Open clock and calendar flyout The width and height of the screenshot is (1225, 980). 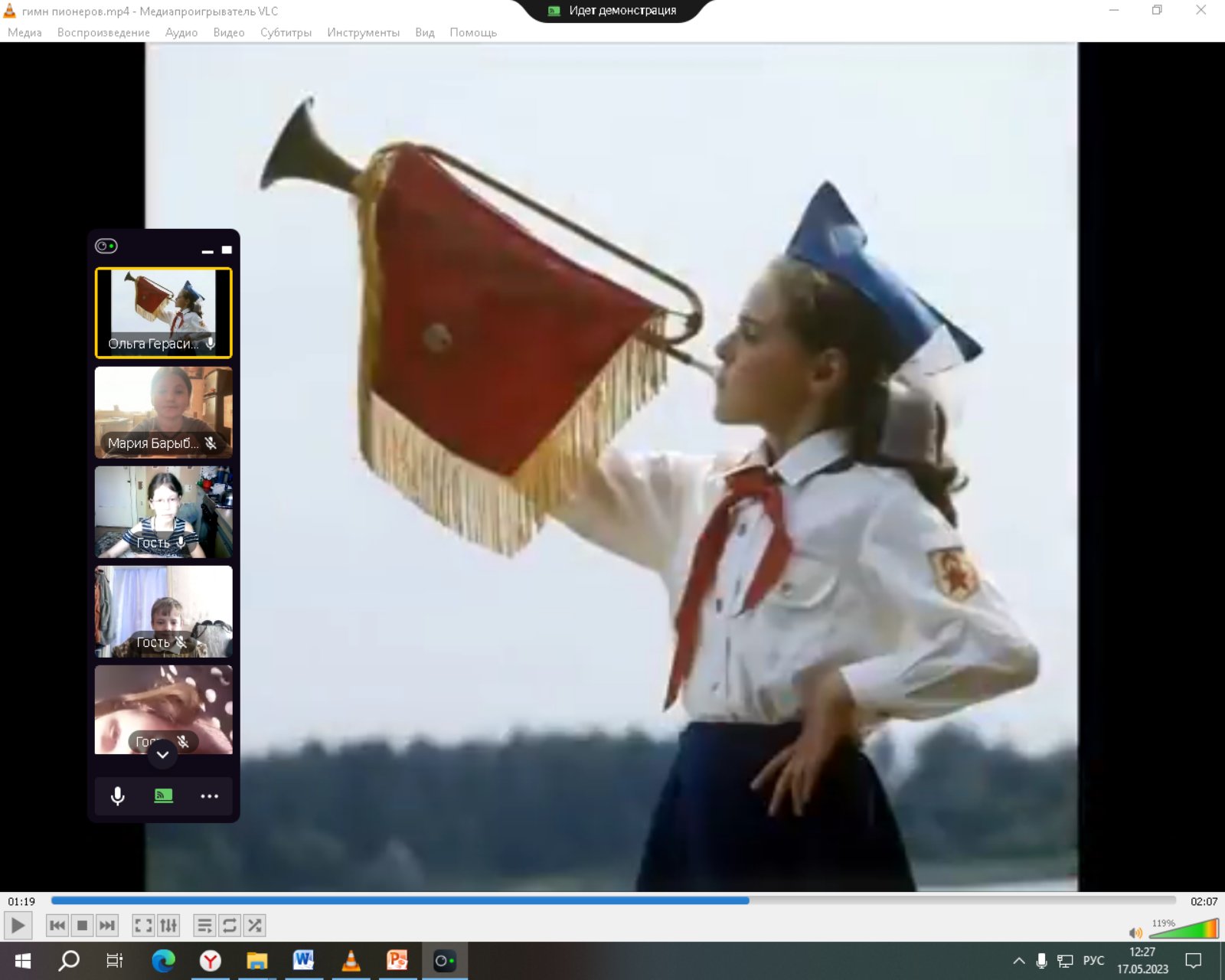(1142, 961)
